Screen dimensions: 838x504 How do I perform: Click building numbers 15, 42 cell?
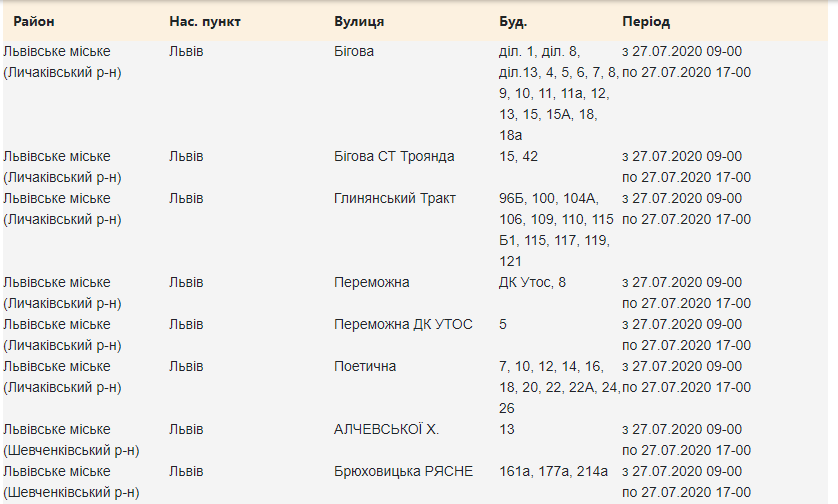coord(518,156)
